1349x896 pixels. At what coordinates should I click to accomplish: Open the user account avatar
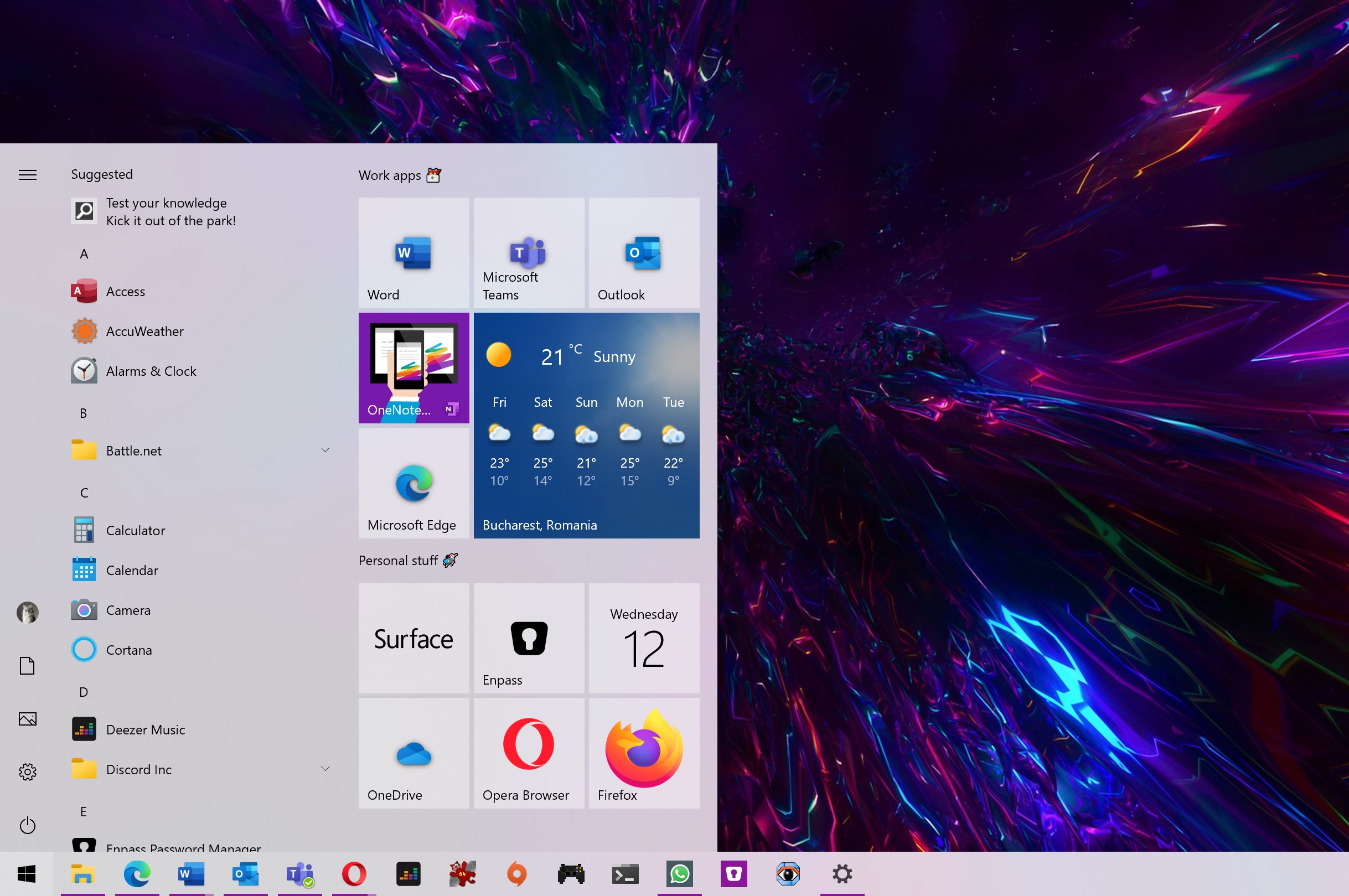(x=28, y=613)
